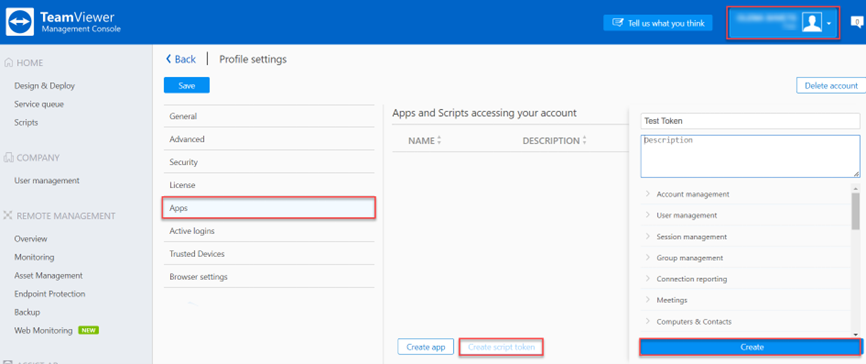Open Monitoring in sidebar
The height and width of the screenshot is (364, 866).
click(34, 257)
